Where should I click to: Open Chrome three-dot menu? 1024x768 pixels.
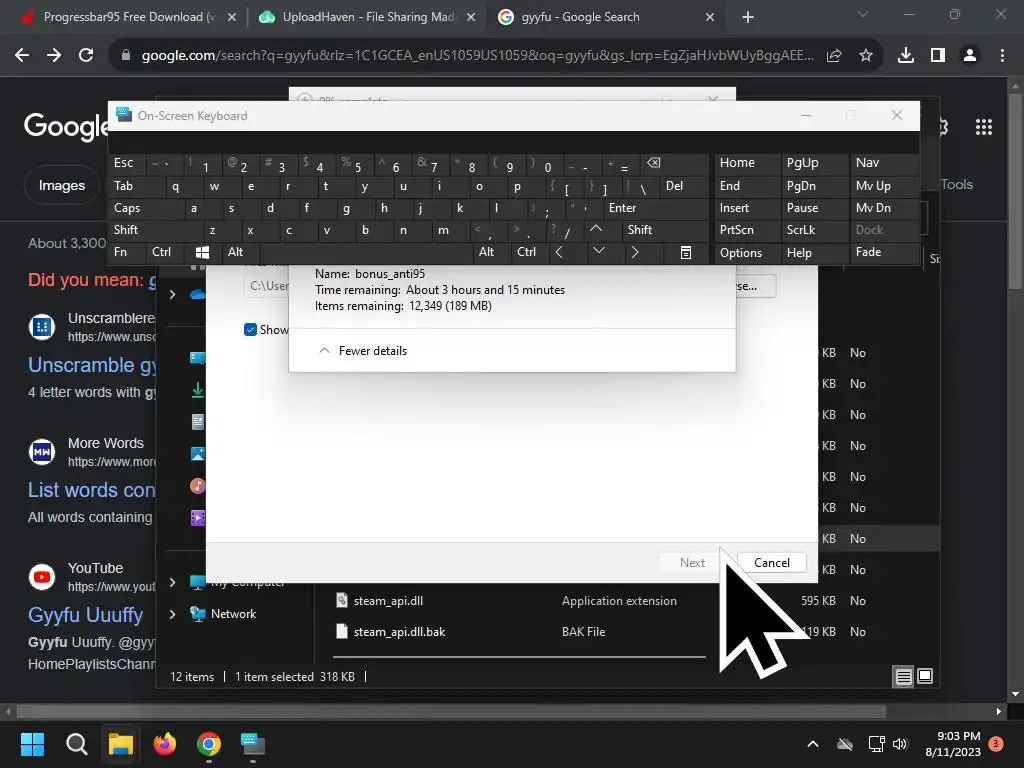[x=1002, y=56]
